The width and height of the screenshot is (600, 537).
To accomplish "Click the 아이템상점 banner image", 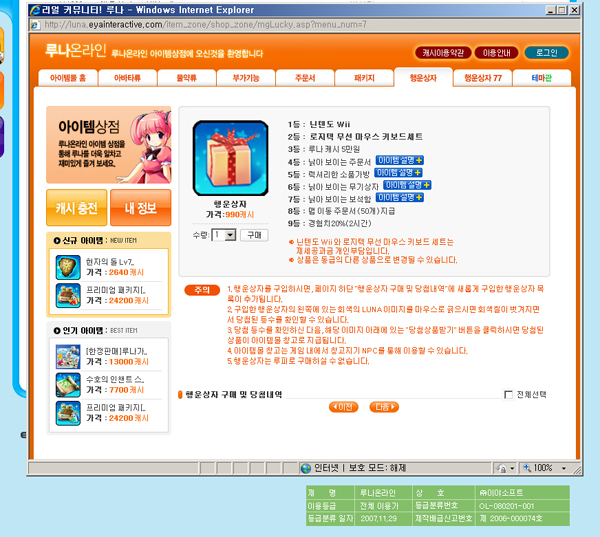I will point(109,145).
